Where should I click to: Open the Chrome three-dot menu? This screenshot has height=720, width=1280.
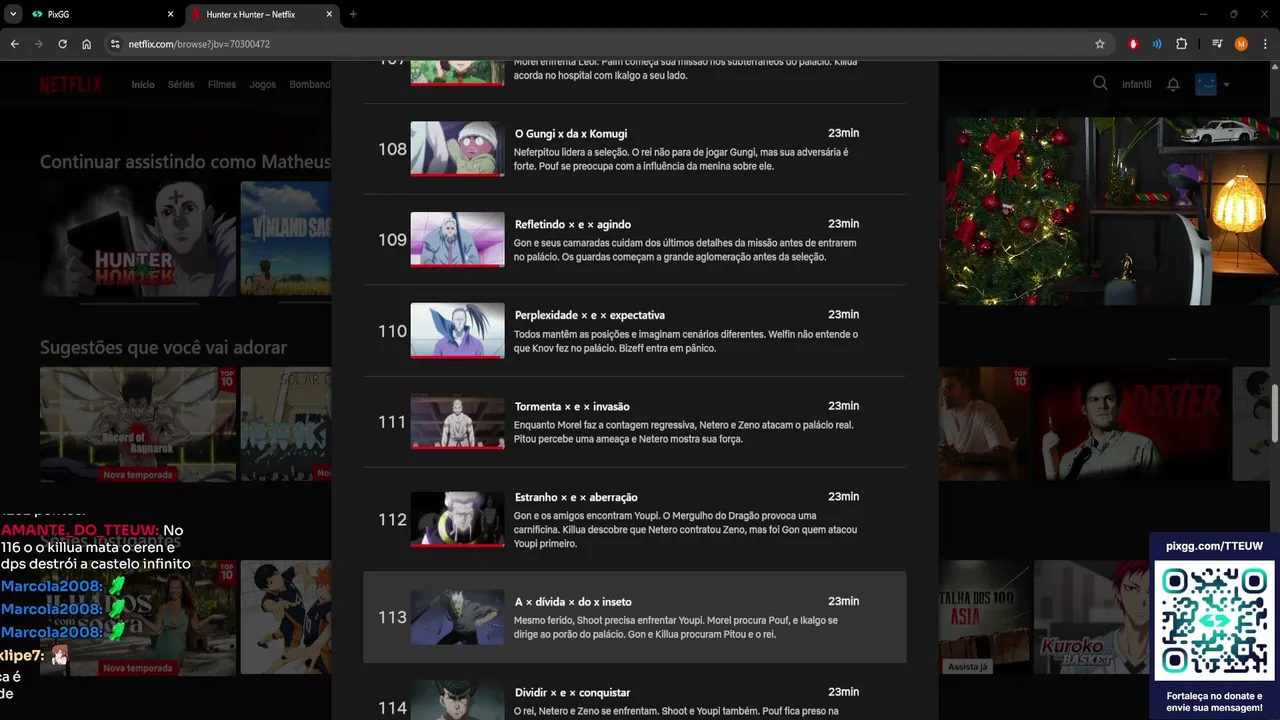coord(1265,44)
